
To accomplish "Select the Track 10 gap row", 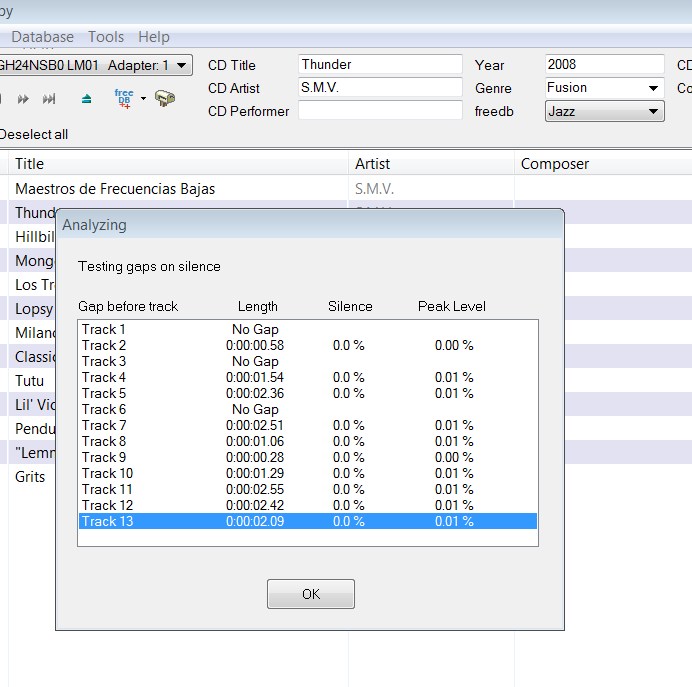I will [x=308, y=473].
